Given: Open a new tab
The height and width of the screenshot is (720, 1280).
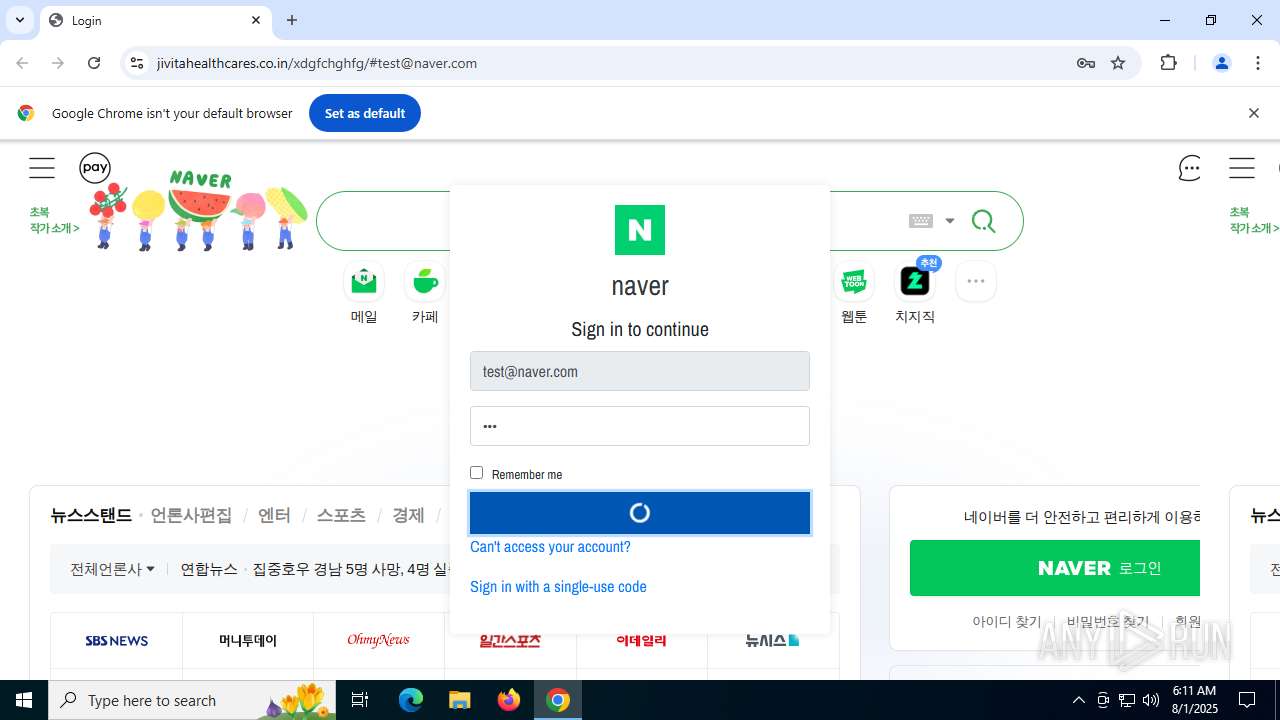Looking at the screenshot, I should (x=292, y=20).
